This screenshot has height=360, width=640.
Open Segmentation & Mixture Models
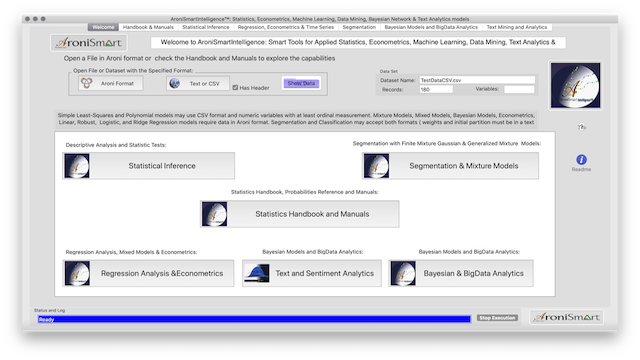pos(450,166)
